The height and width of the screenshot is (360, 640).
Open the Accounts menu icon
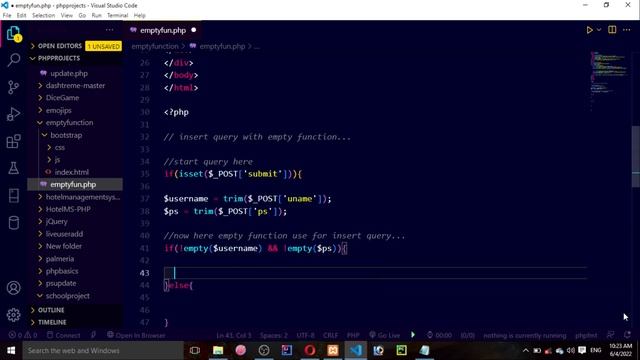[x=13, y=288]
